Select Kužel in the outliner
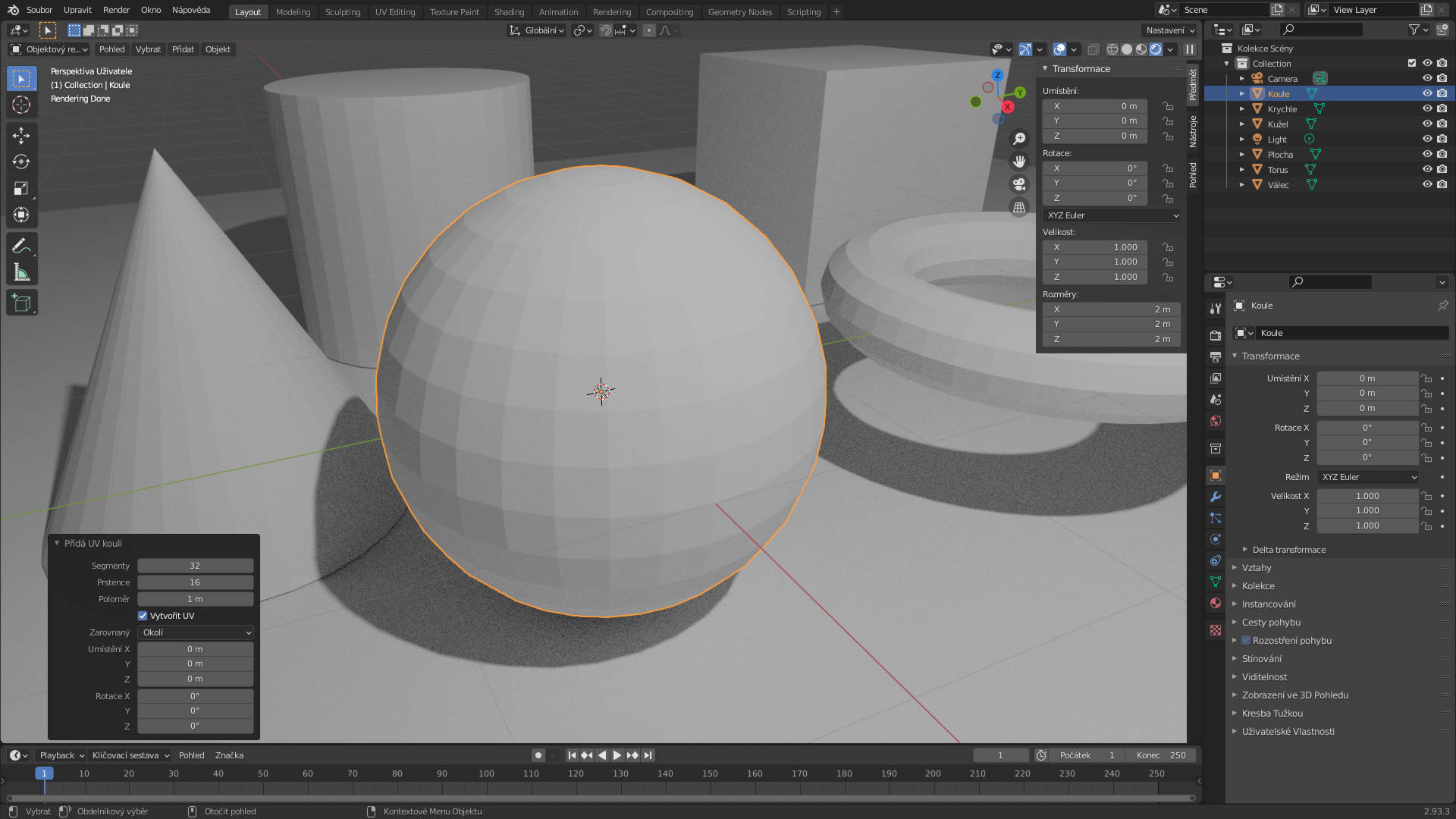Viewport: 1456px width, 819px height. (x=1278, y=124)
